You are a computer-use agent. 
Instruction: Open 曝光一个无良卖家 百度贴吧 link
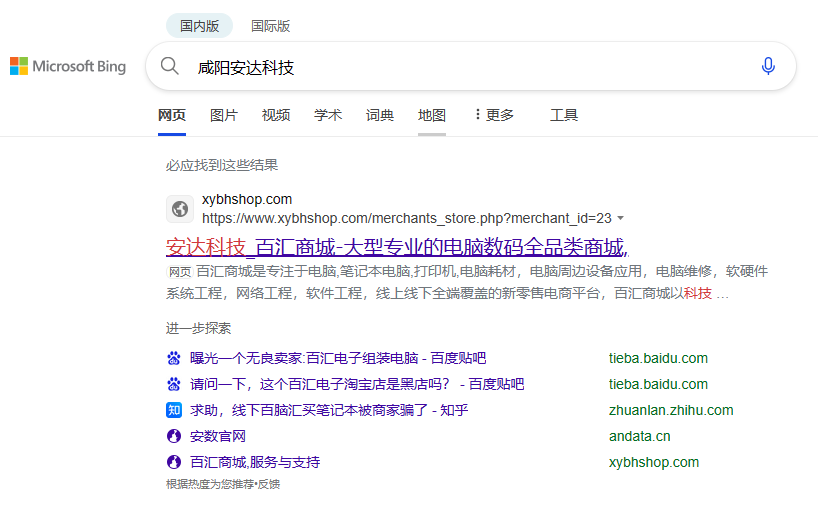[x=338, y=358]
